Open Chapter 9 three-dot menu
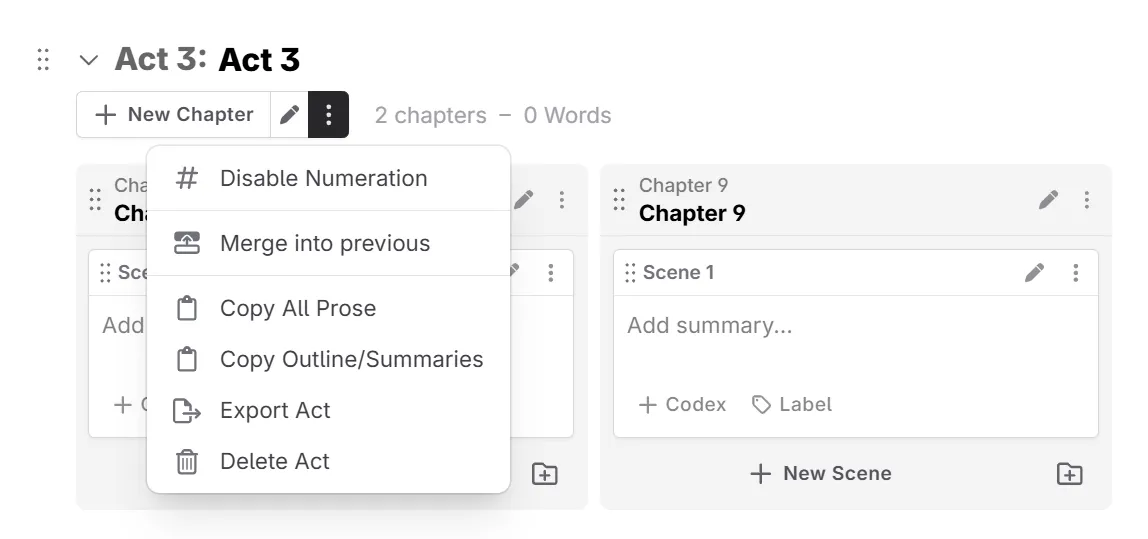 tap(1087, 200)
